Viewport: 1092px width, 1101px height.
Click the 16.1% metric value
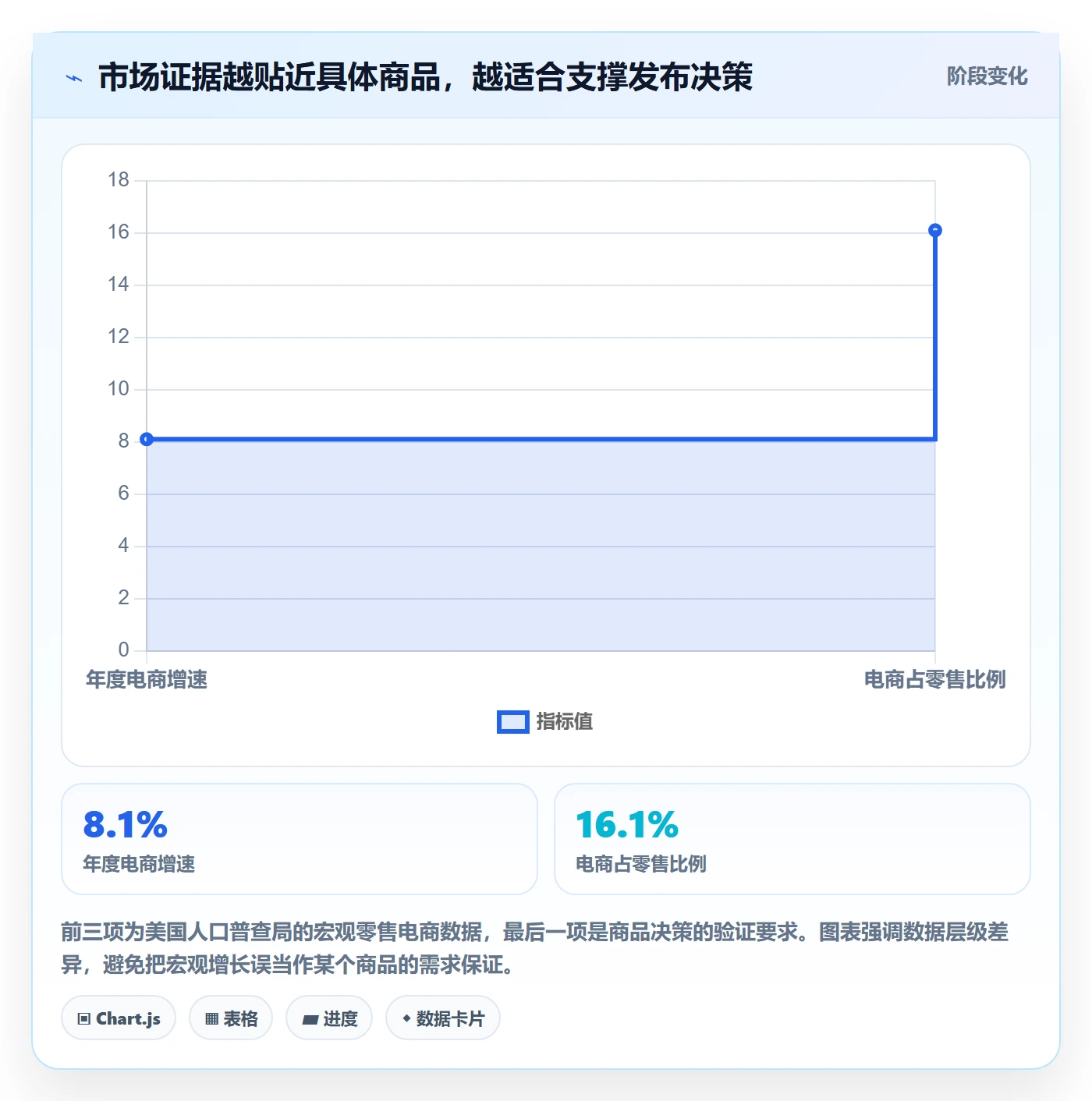pos(627,825)
